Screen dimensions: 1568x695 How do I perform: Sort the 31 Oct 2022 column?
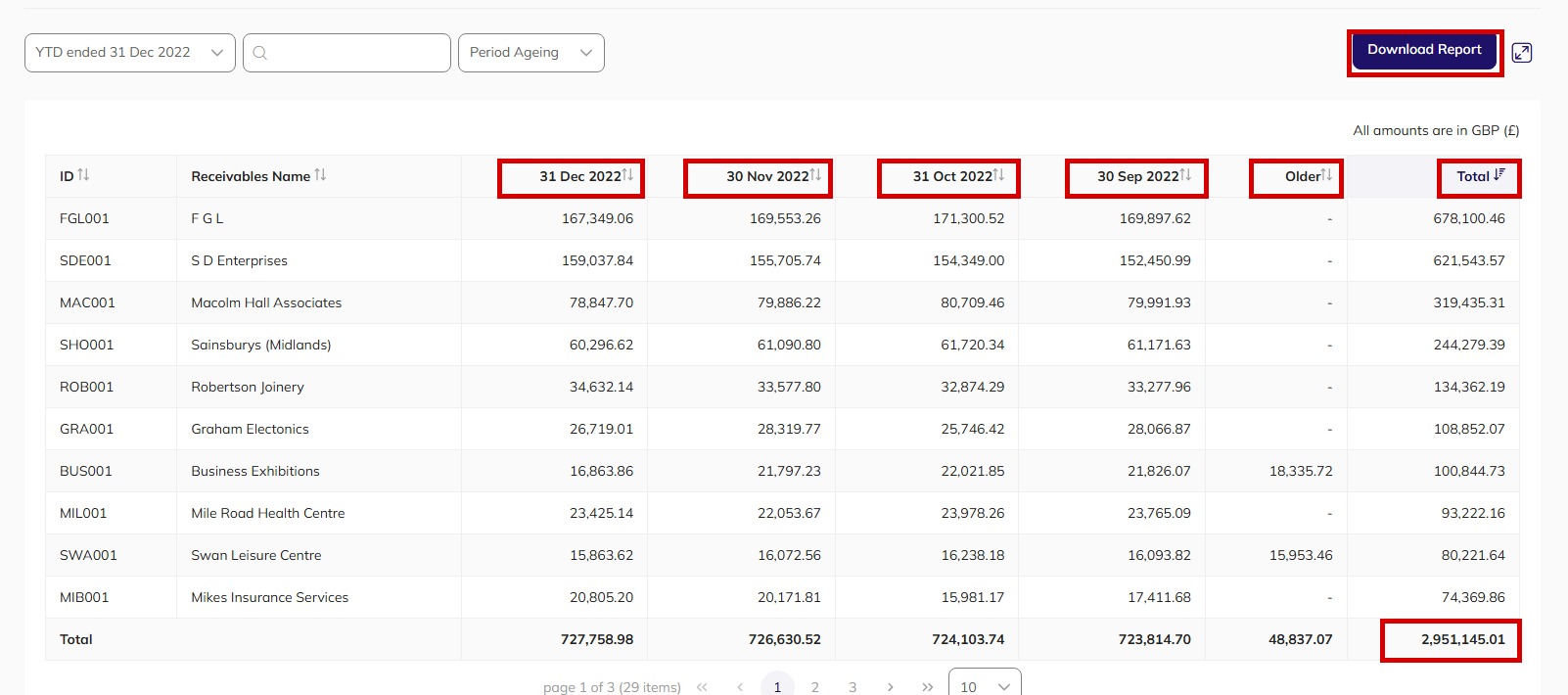[x=998, y=175]
